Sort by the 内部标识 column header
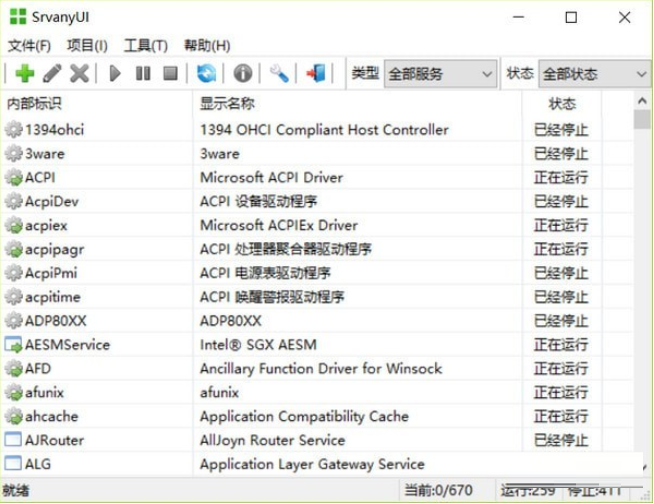The image size is (654, 504). coord(97,103)
